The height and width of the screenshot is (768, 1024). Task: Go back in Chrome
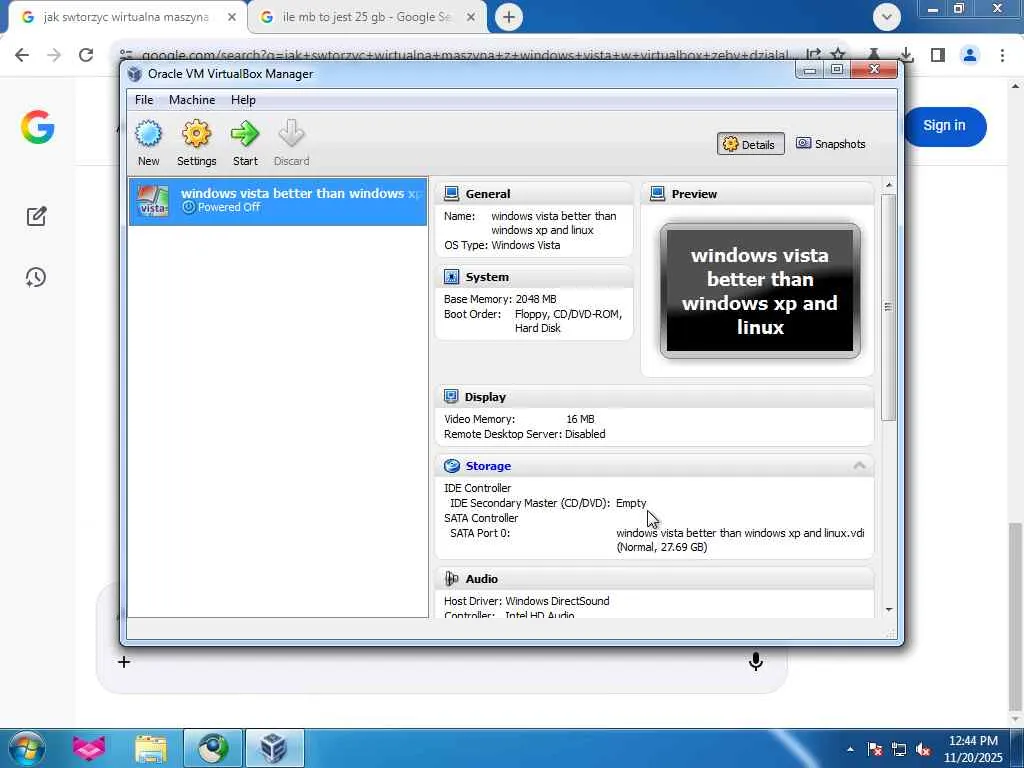tap(22, 55)
